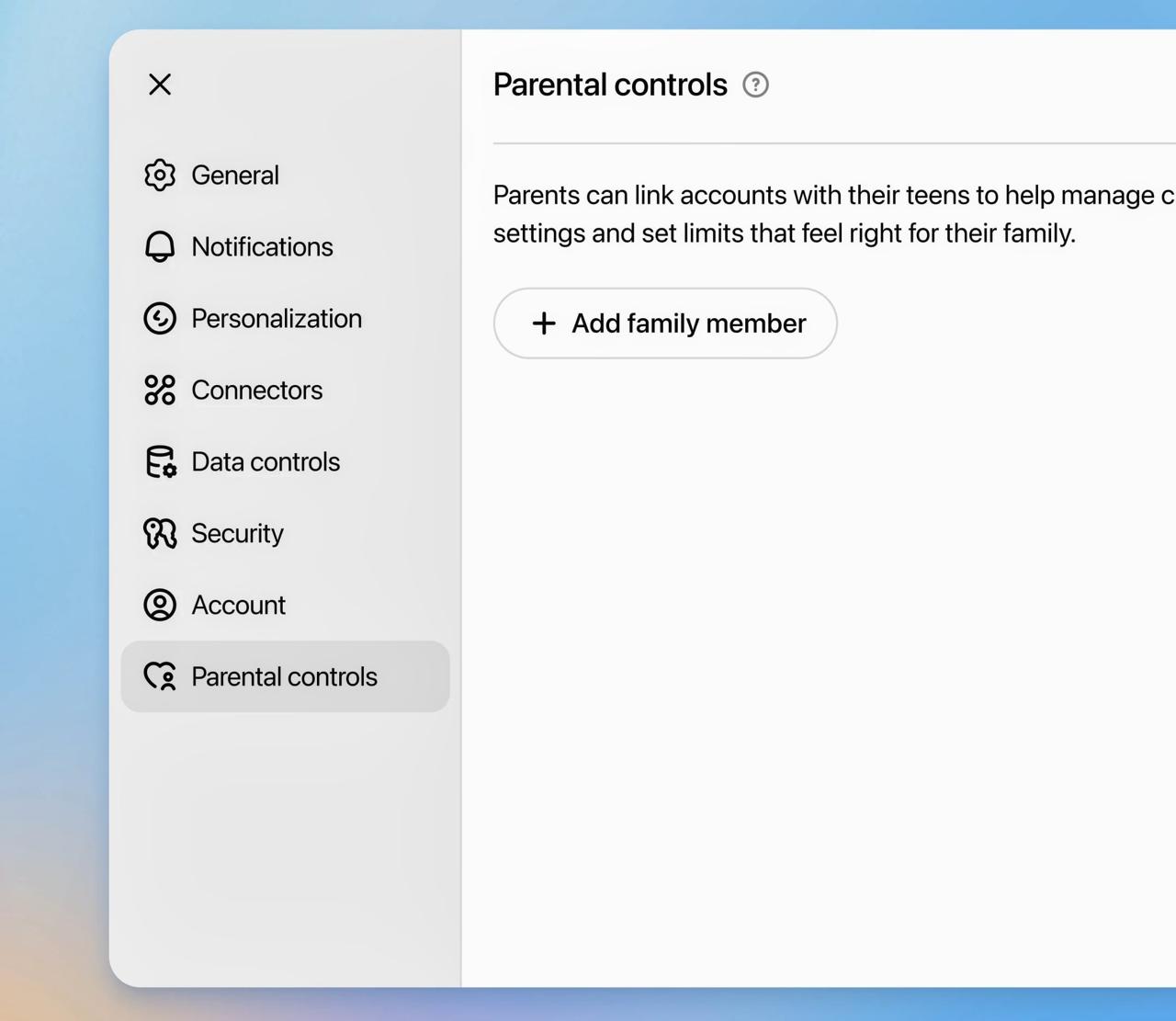Close the settings dialog with the X
Screen dimensions: 1176x1021
(x=160, y=85)
